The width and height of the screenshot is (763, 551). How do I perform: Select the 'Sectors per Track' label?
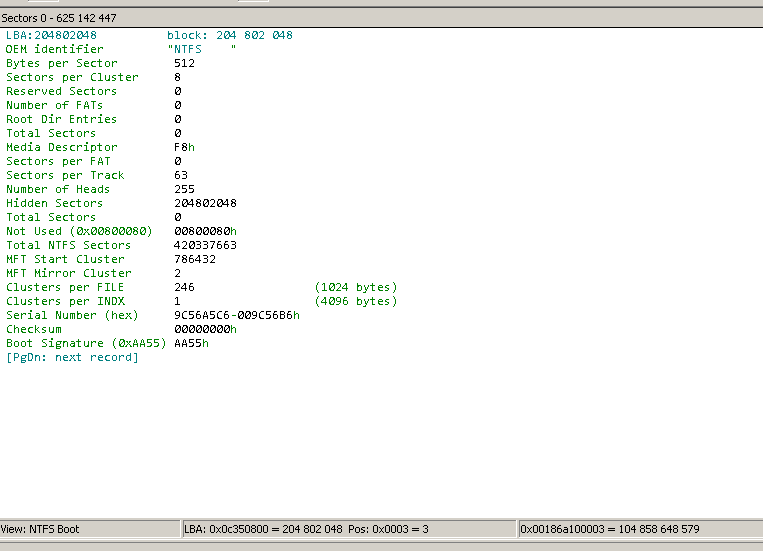click(x=65, y=175)
